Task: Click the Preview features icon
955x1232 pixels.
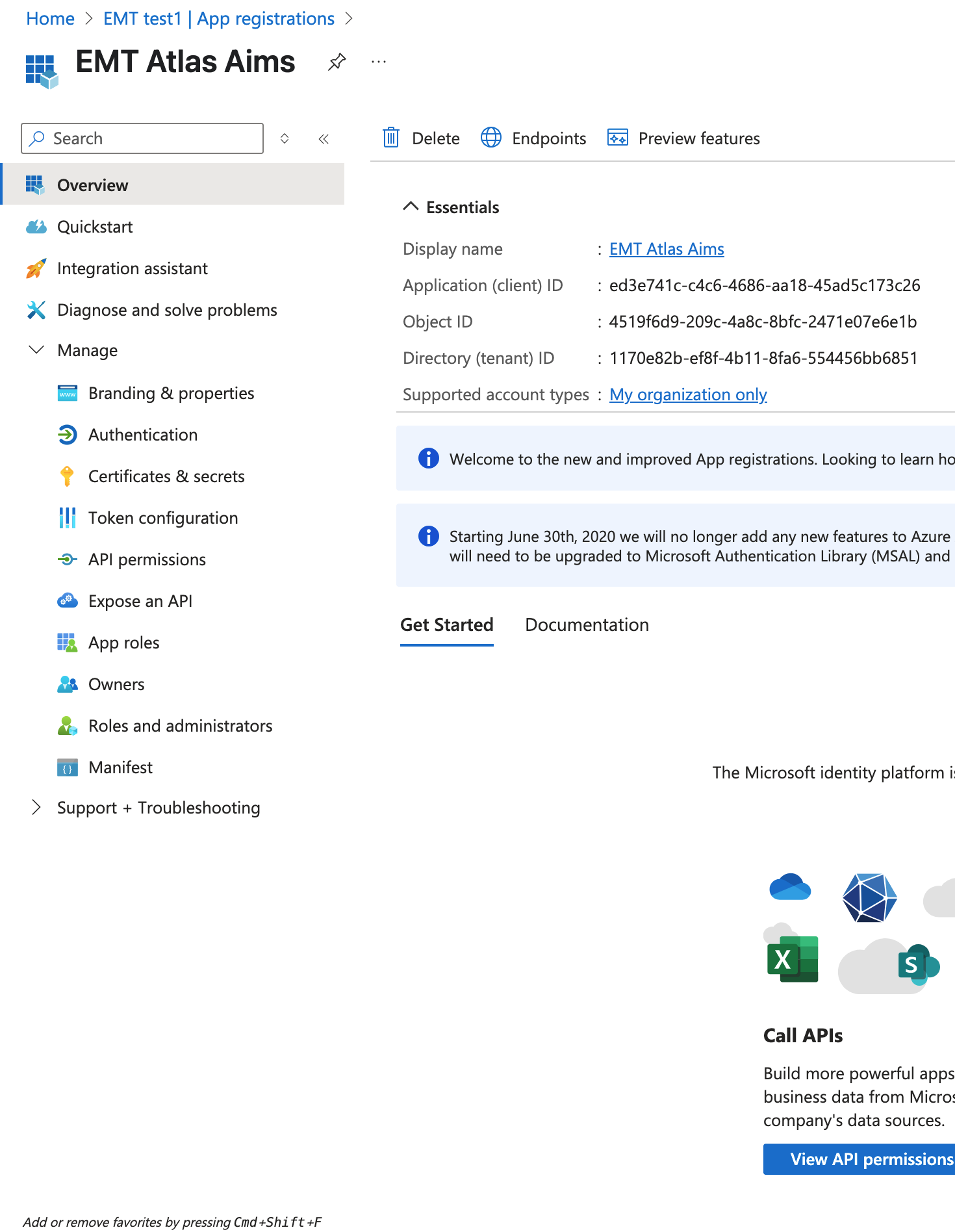Action: click(x=617, y=138)
